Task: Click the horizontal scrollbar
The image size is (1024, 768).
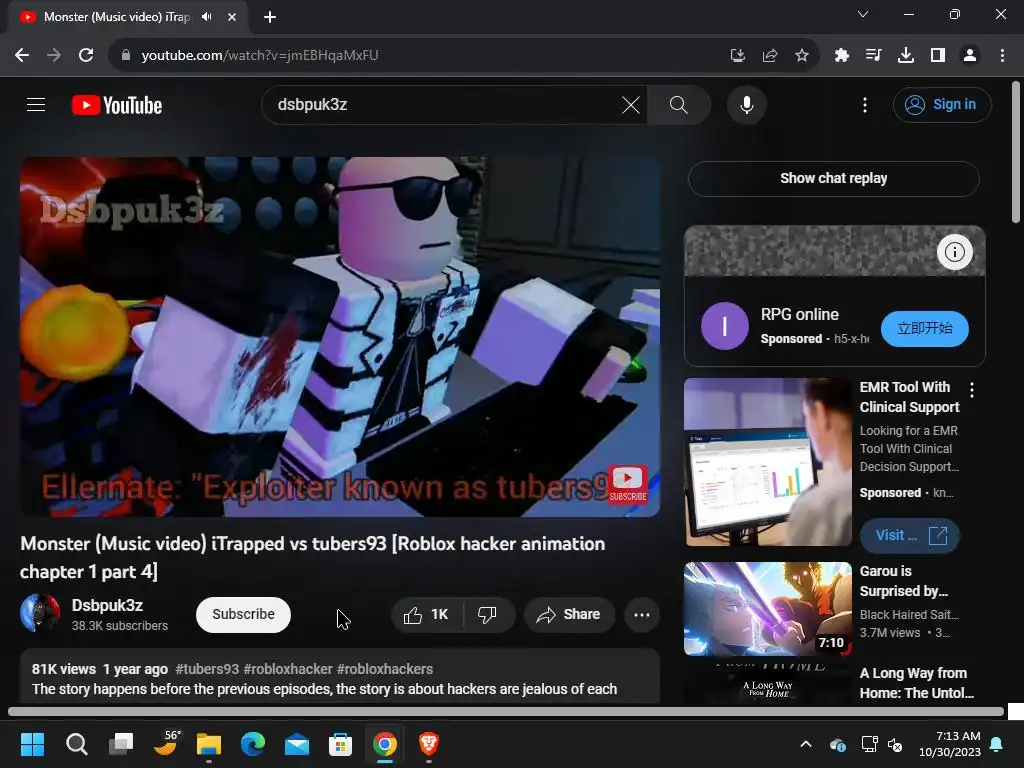Action: (505, 711)
